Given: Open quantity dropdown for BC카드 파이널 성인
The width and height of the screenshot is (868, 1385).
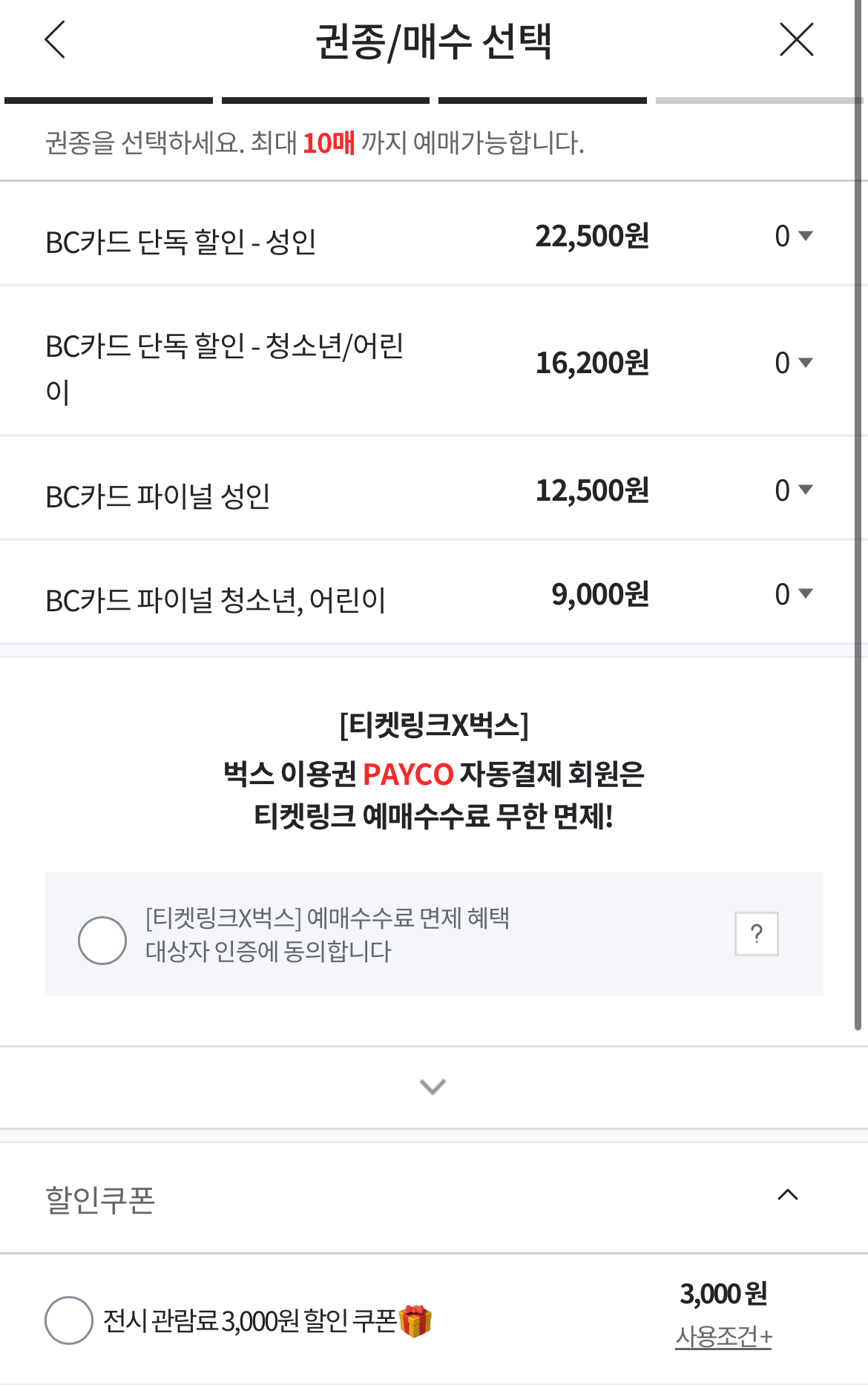Looking at the screenshot, I should pos(793,490).
